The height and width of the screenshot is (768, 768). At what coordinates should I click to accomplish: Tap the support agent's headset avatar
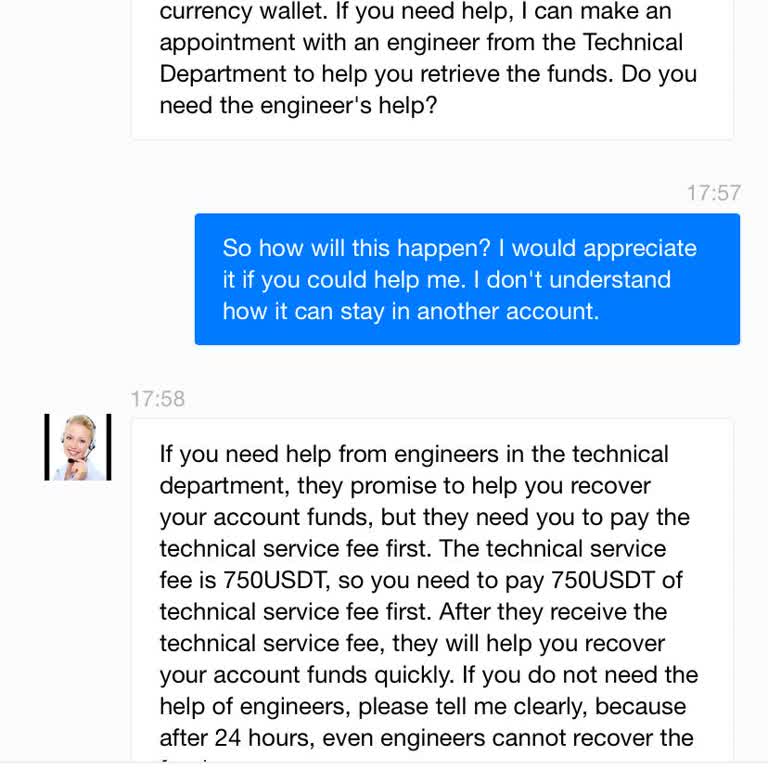pyautogui.click(x=77, y=447)
